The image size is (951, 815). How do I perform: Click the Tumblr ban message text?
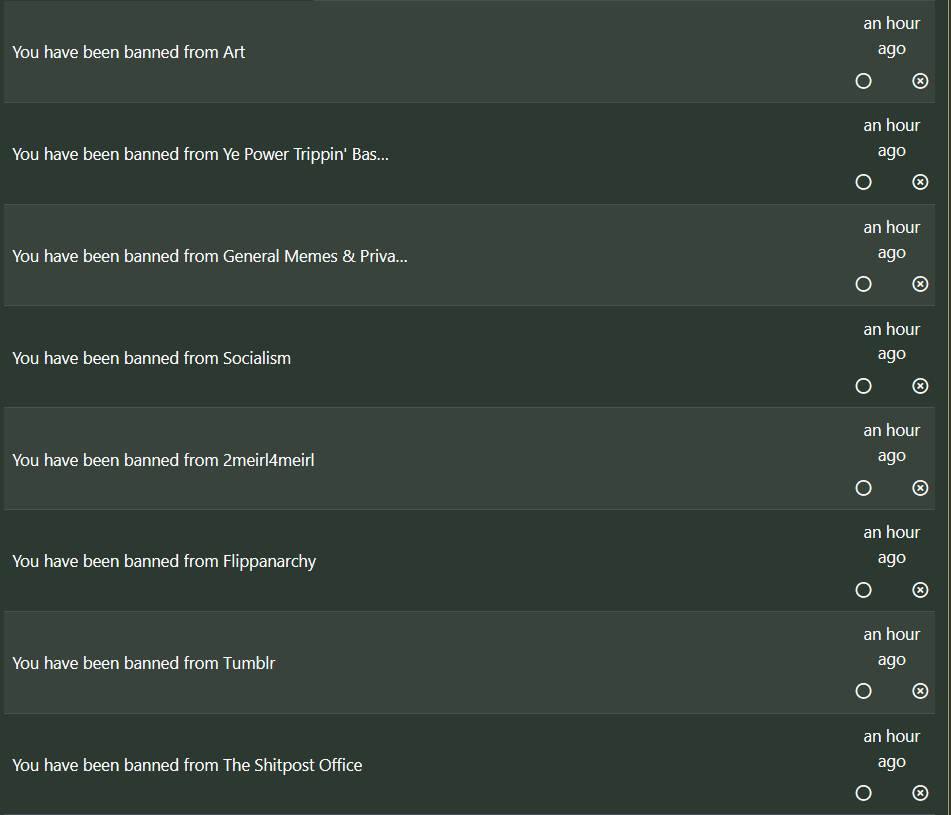(x=144, y=663)
